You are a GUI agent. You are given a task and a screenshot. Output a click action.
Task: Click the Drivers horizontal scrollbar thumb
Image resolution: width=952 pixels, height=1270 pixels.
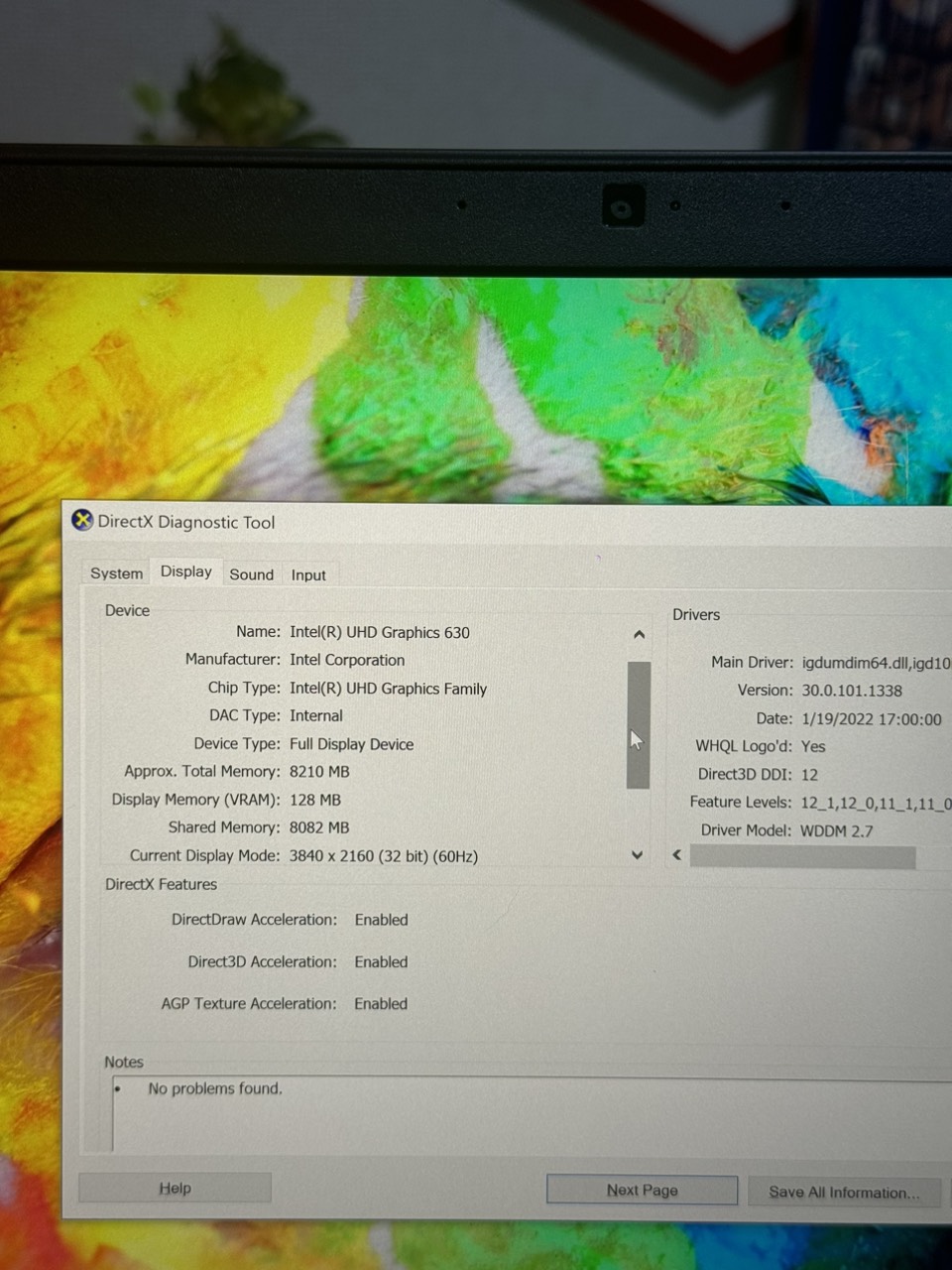(802, 856)
